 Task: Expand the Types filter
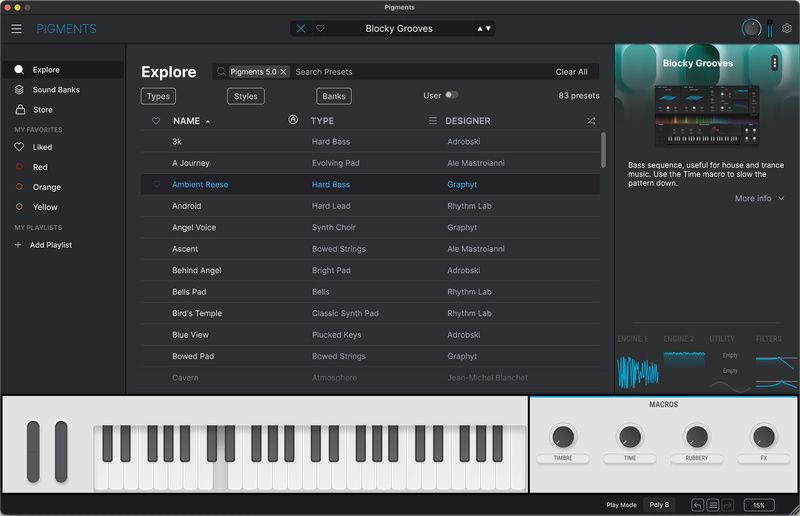[x=158, y=96]
